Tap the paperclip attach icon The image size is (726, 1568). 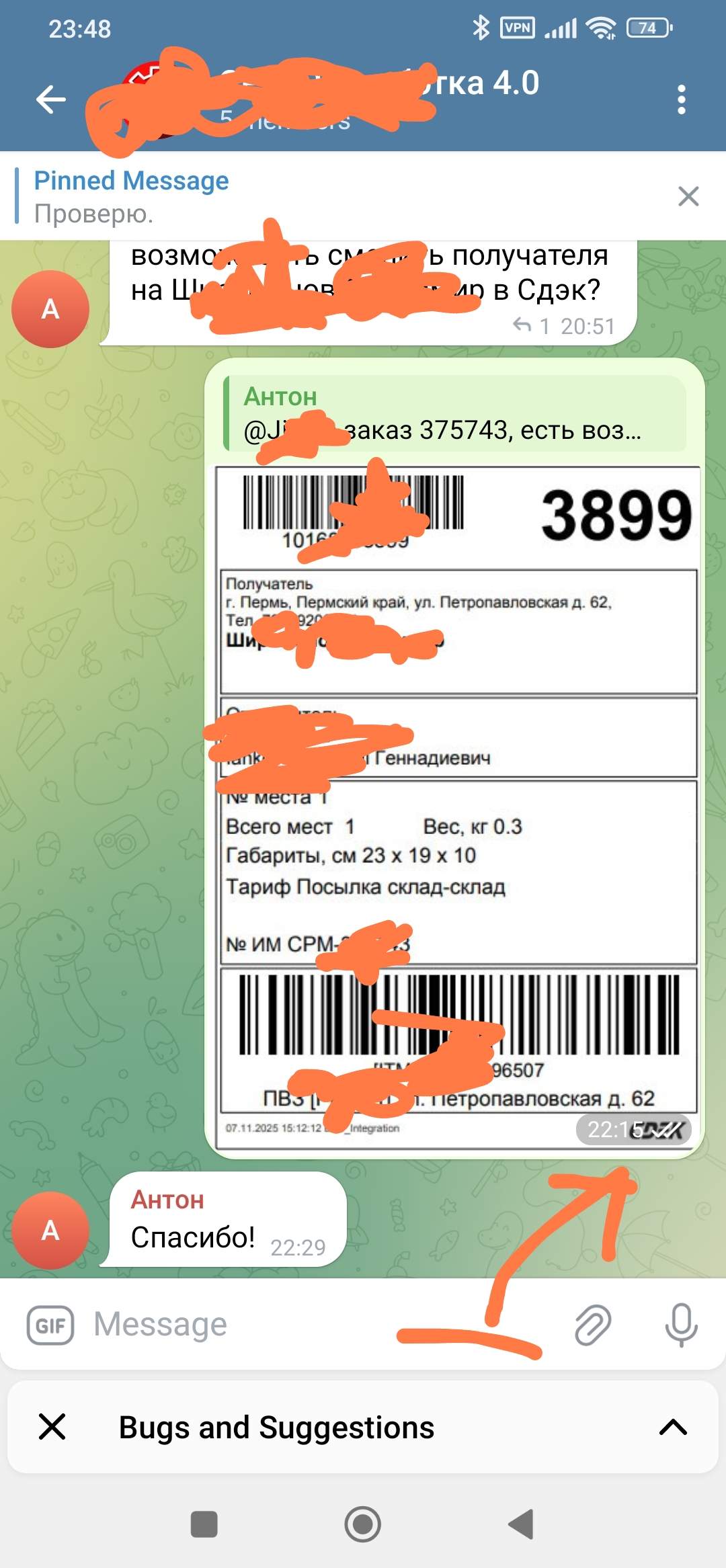click(x=593, y=1325)
